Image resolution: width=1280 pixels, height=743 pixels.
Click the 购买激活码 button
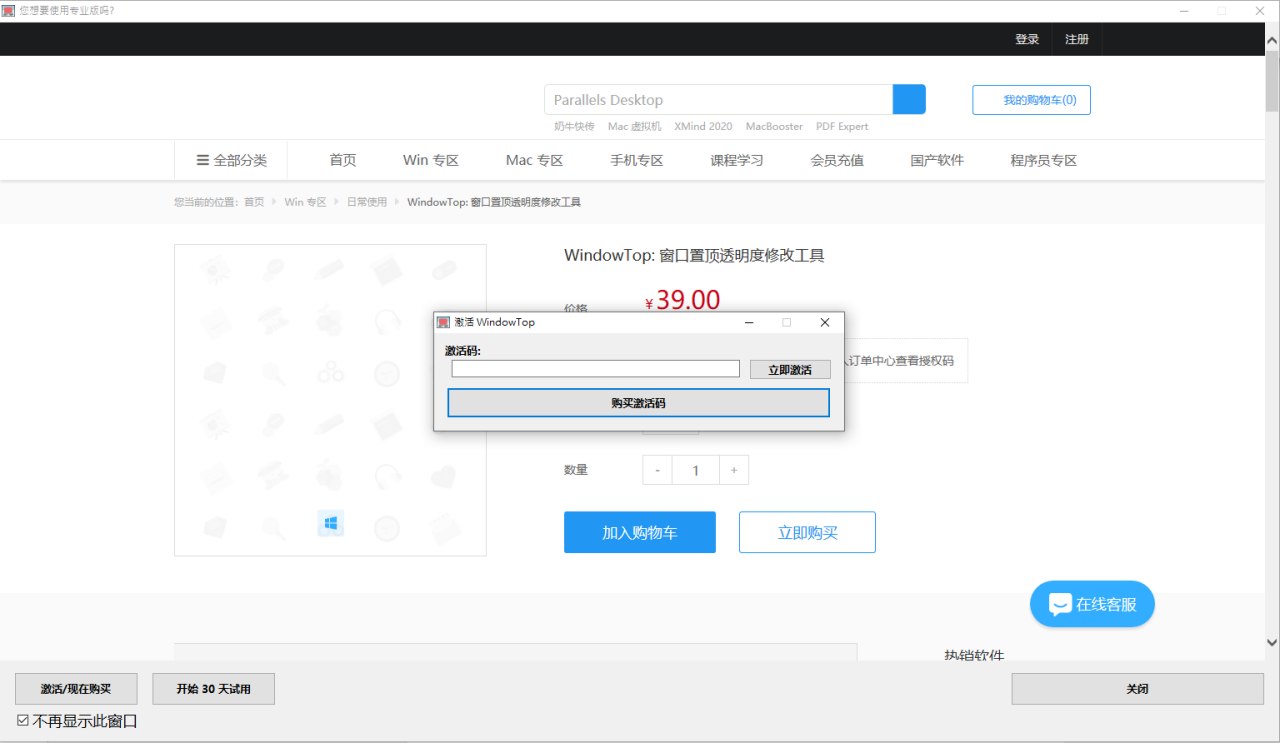pos(638,403)
